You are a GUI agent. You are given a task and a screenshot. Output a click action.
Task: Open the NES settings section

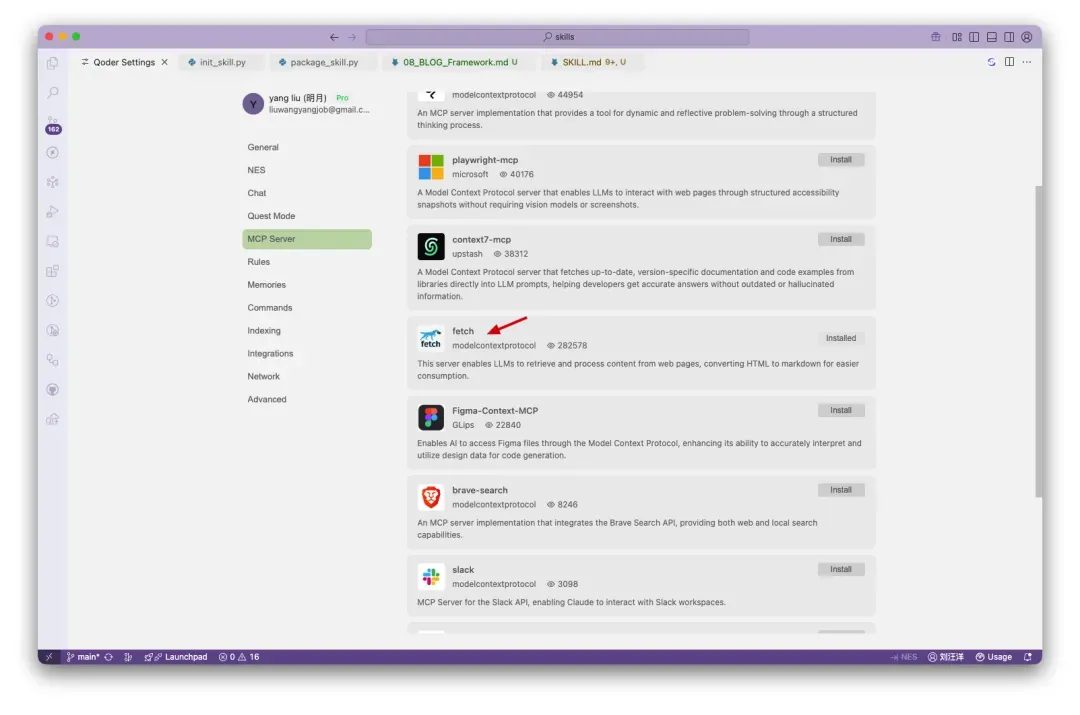307,170
